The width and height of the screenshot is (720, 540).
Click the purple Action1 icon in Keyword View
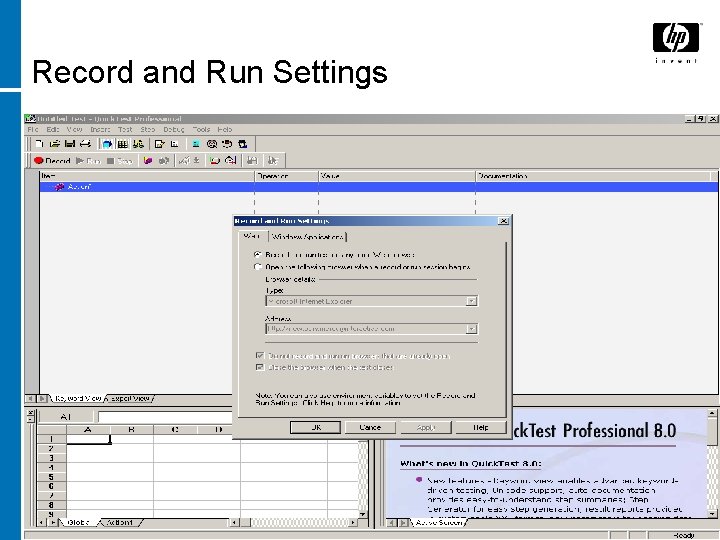click(x=59, y=187)
